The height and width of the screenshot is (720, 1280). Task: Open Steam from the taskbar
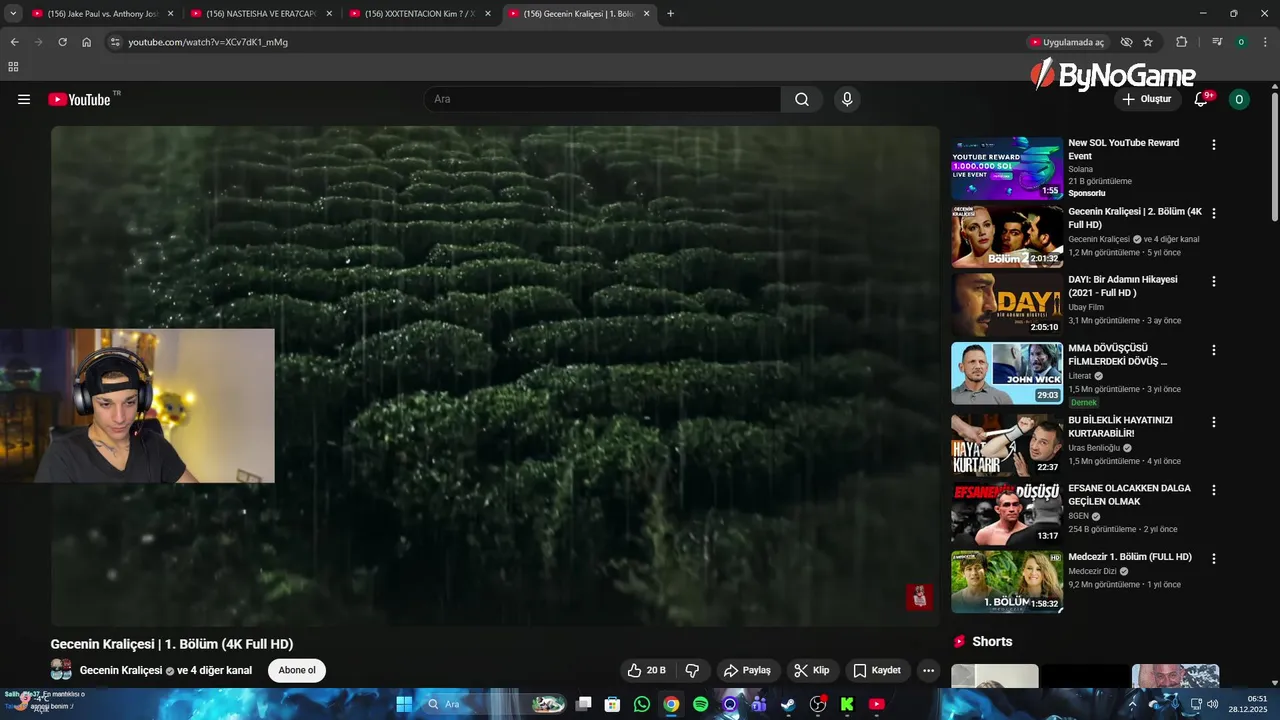[788, 704]
